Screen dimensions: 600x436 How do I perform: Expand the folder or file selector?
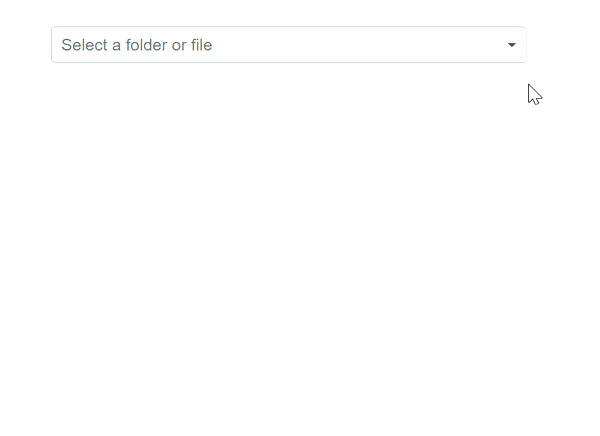pos(289,45)
